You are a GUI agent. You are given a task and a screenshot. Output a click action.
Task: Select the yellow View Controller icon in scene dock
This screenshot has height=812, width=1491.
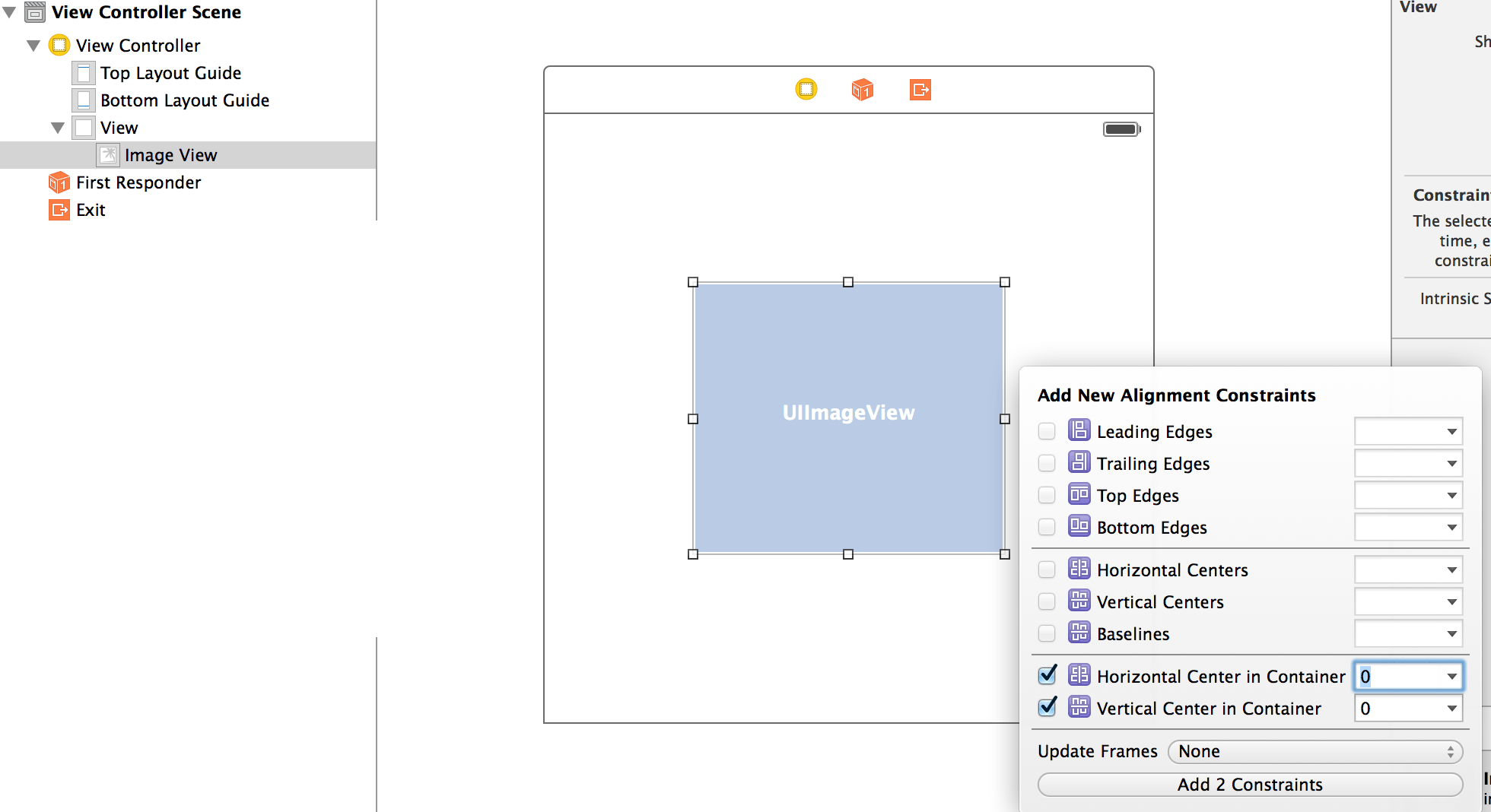pos(806,89)
